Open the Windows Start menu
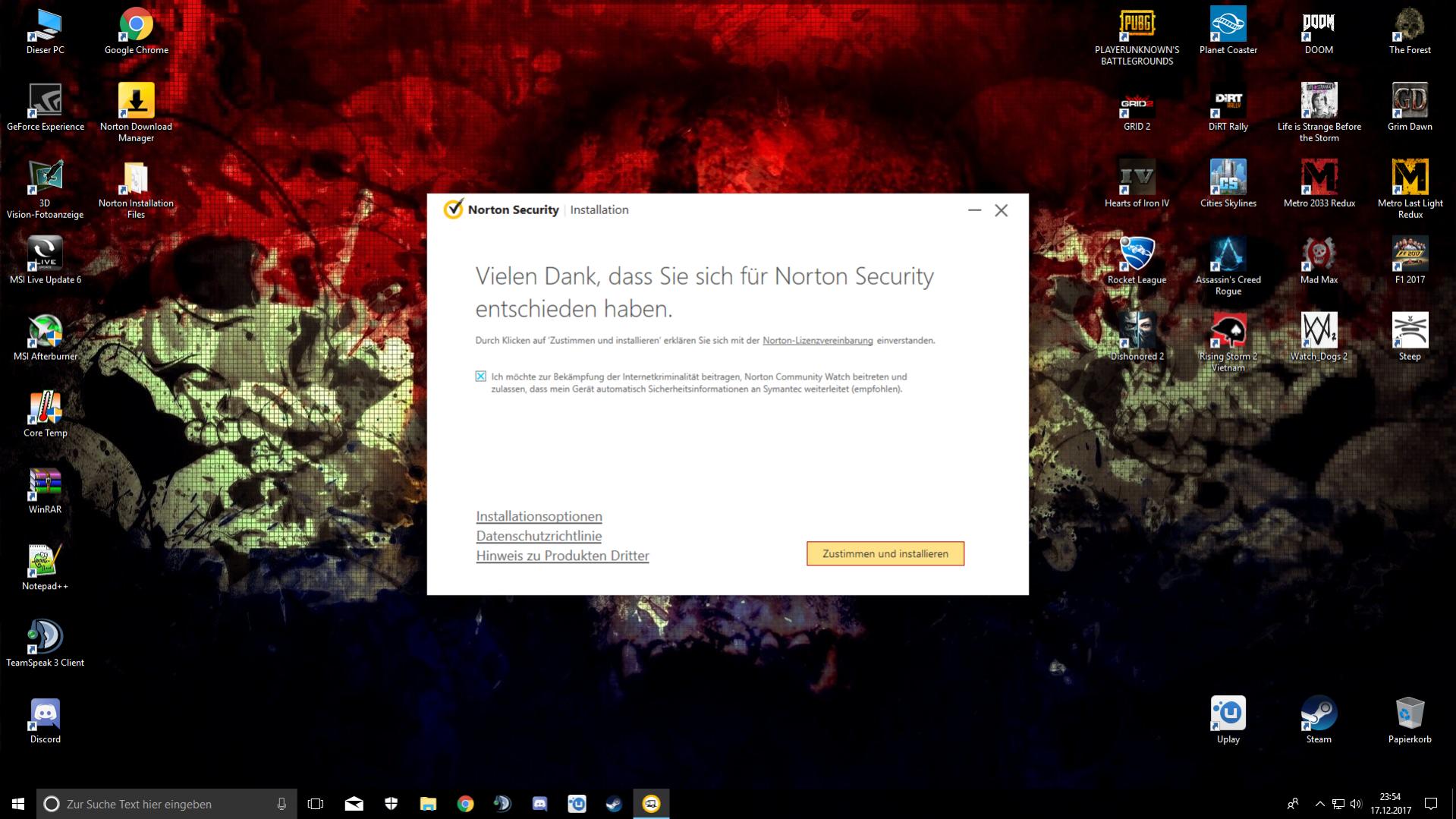This screenshot has width=1456, height=819. point(18,804)
